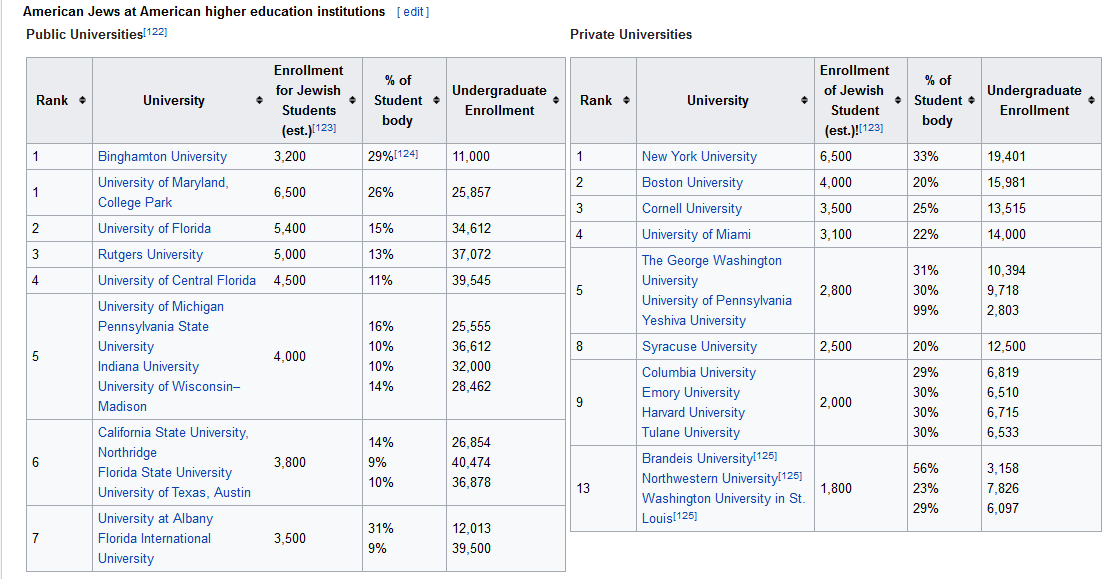Screen dimensions: 1119x579
Task: Sort public table by University name
Action: coord(259,101)
